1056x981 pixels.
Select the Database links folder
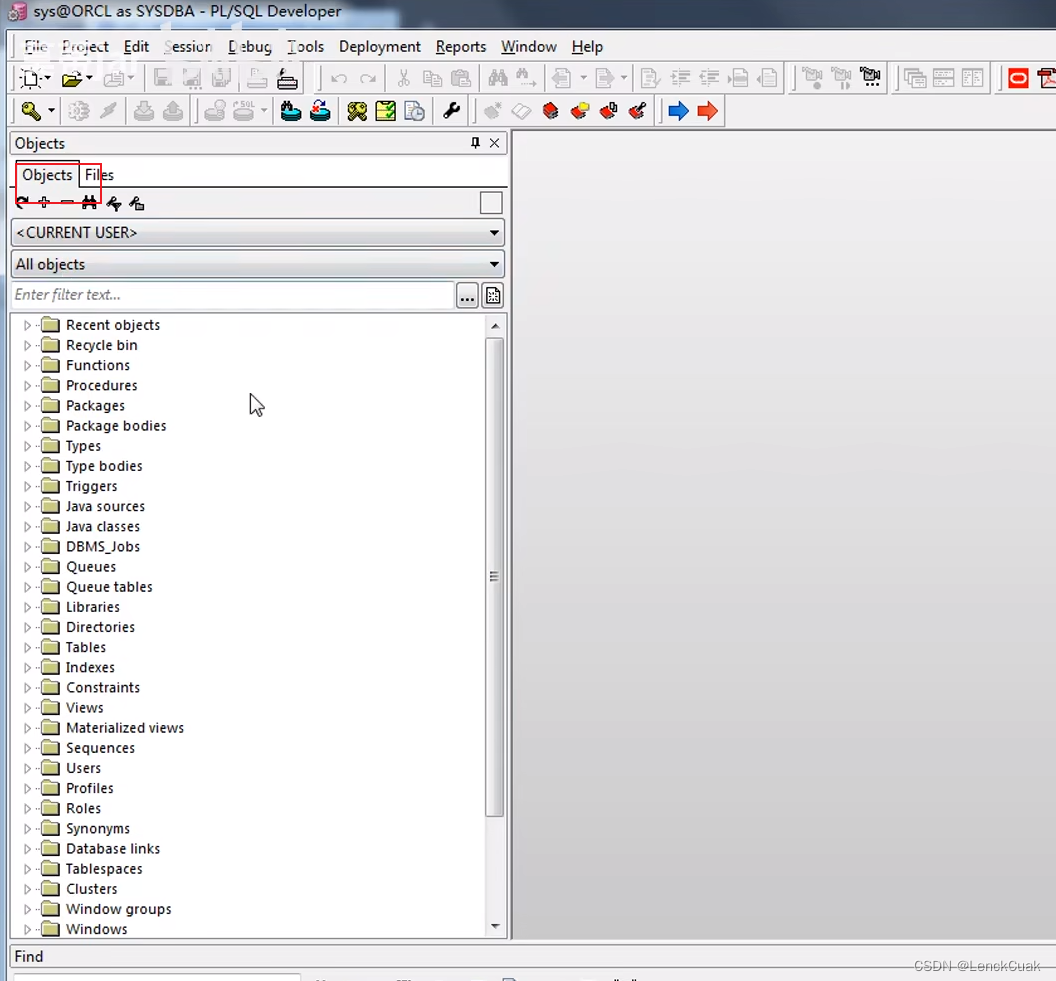(113, 849)
